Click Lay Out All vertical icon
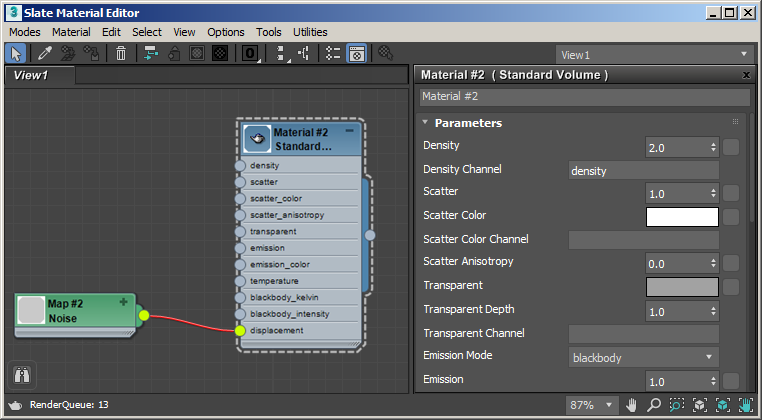The width and height of the screenshot is (762, 420). point(281,53)
